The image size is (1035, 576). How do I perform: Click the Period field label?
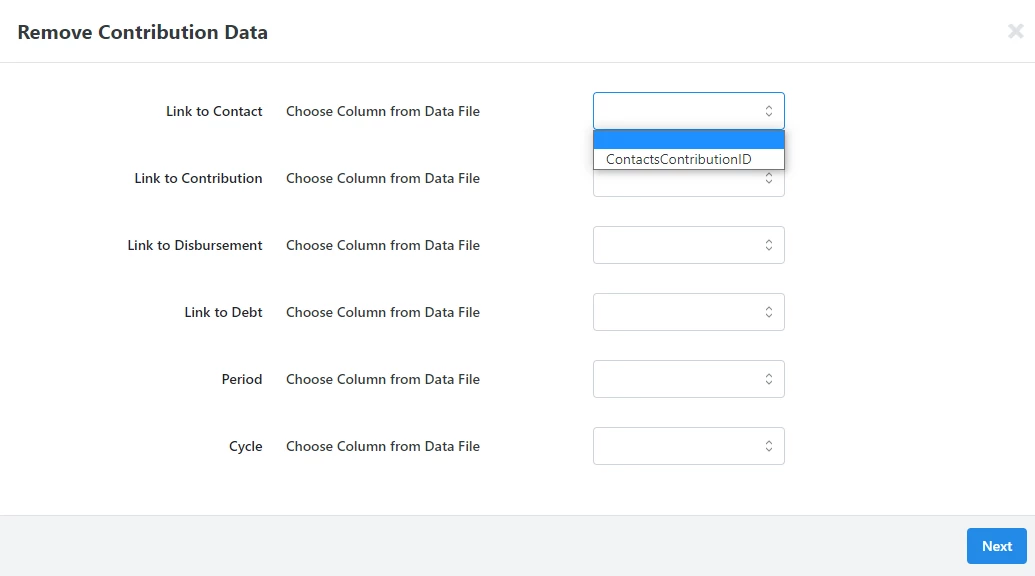pos(242,379)
